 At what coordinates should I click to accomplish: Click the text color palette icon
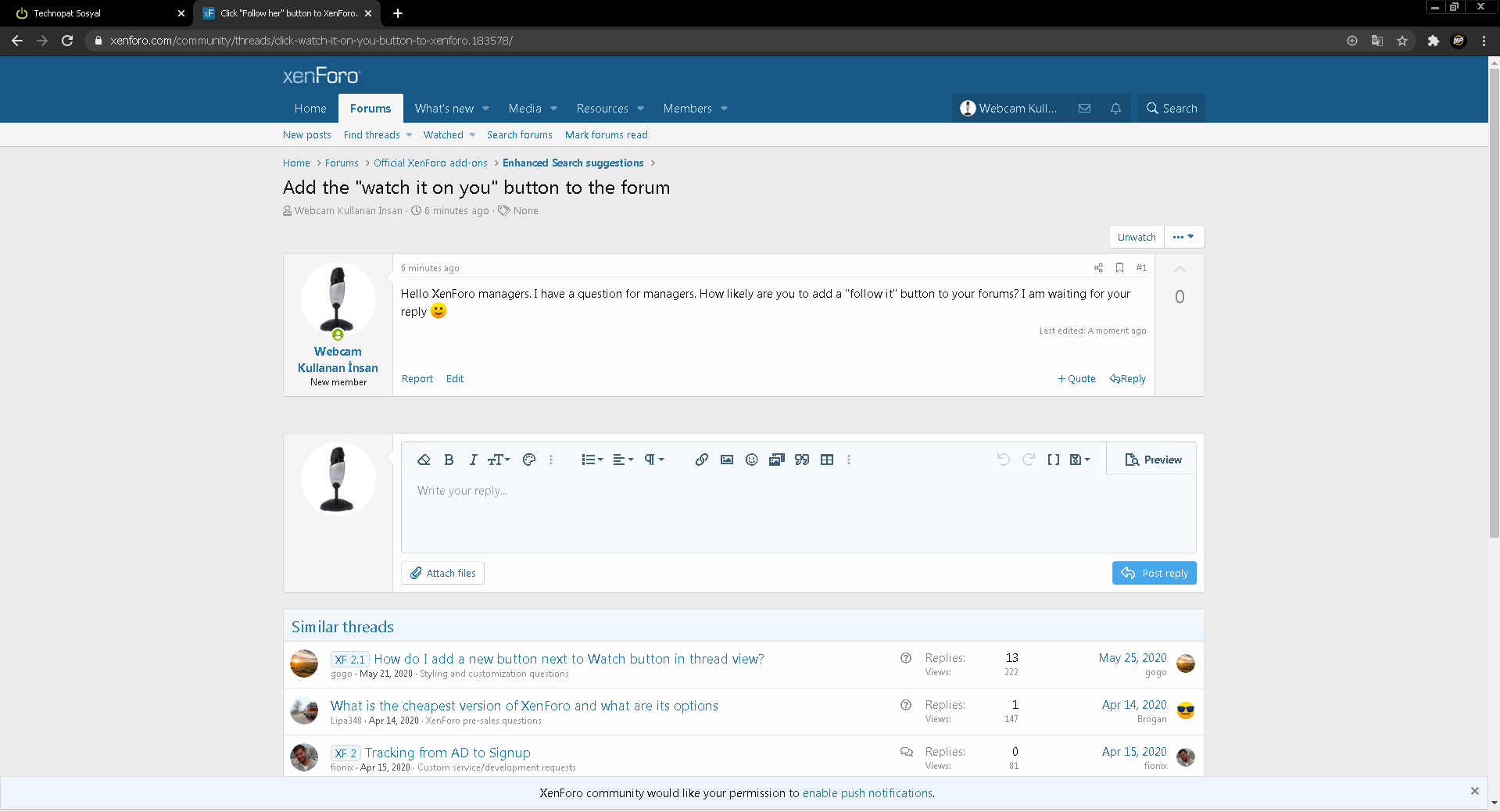529,460
